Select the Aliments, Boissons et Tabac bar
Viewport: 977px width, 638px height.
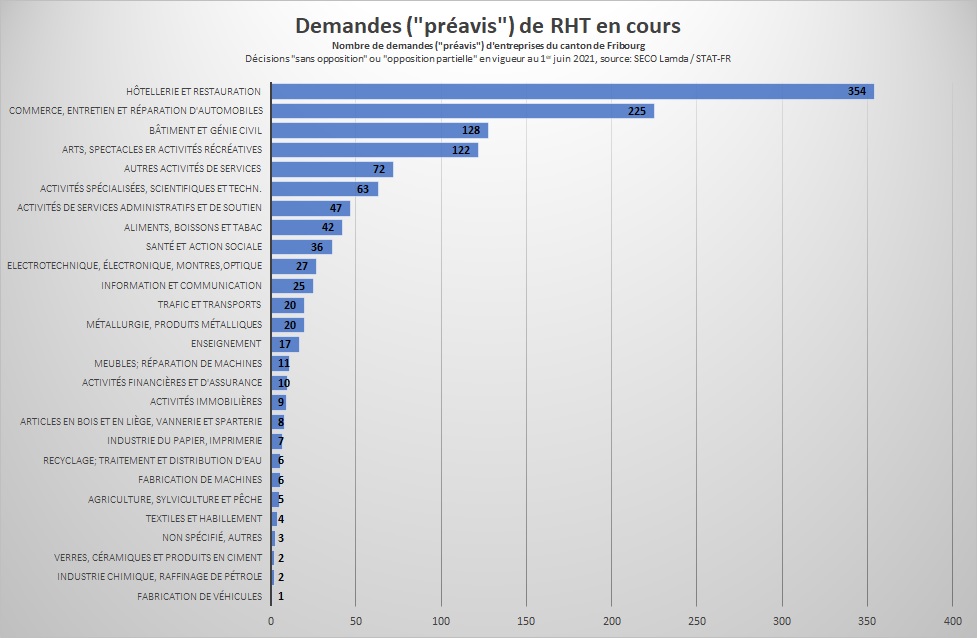(x=305, y=227)
